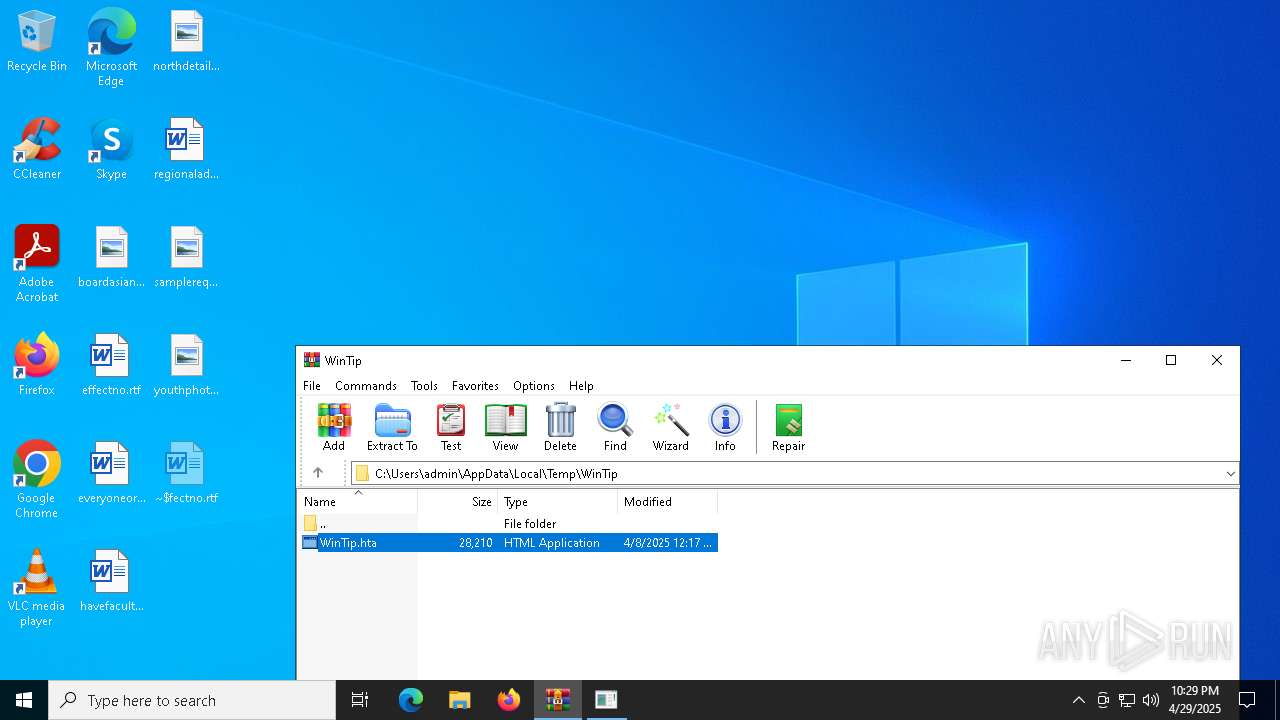Switch to WinRAR taskbar button
Screen dimensions: 1280x720
557,700
